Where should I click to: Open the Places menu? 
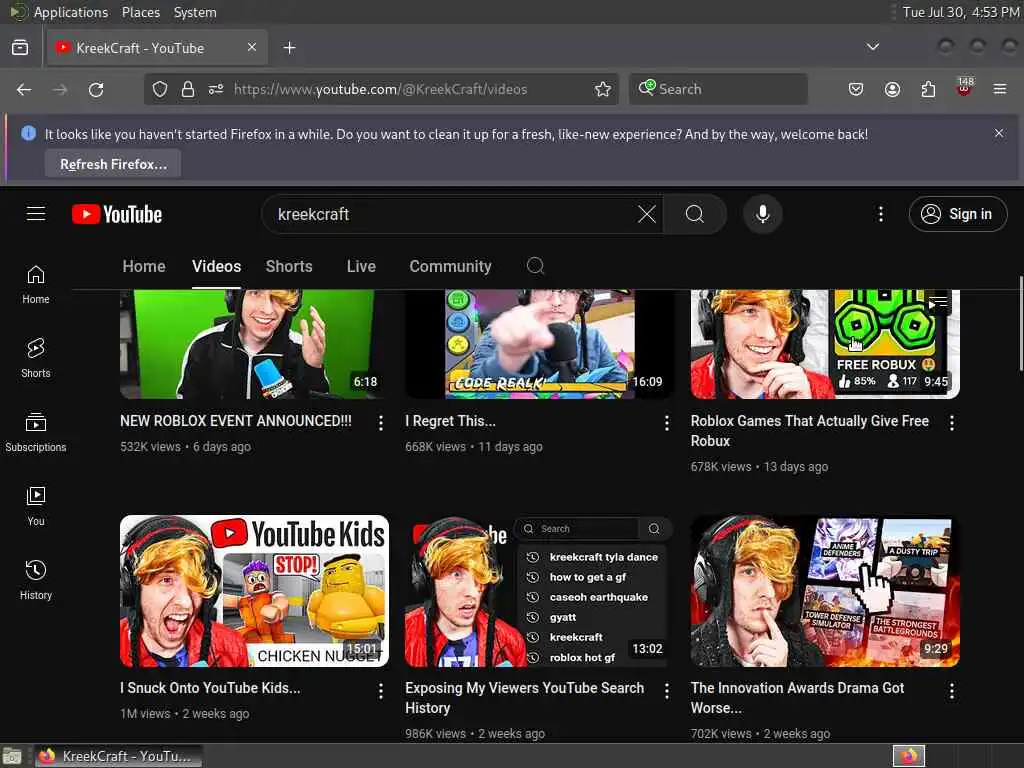140,12
